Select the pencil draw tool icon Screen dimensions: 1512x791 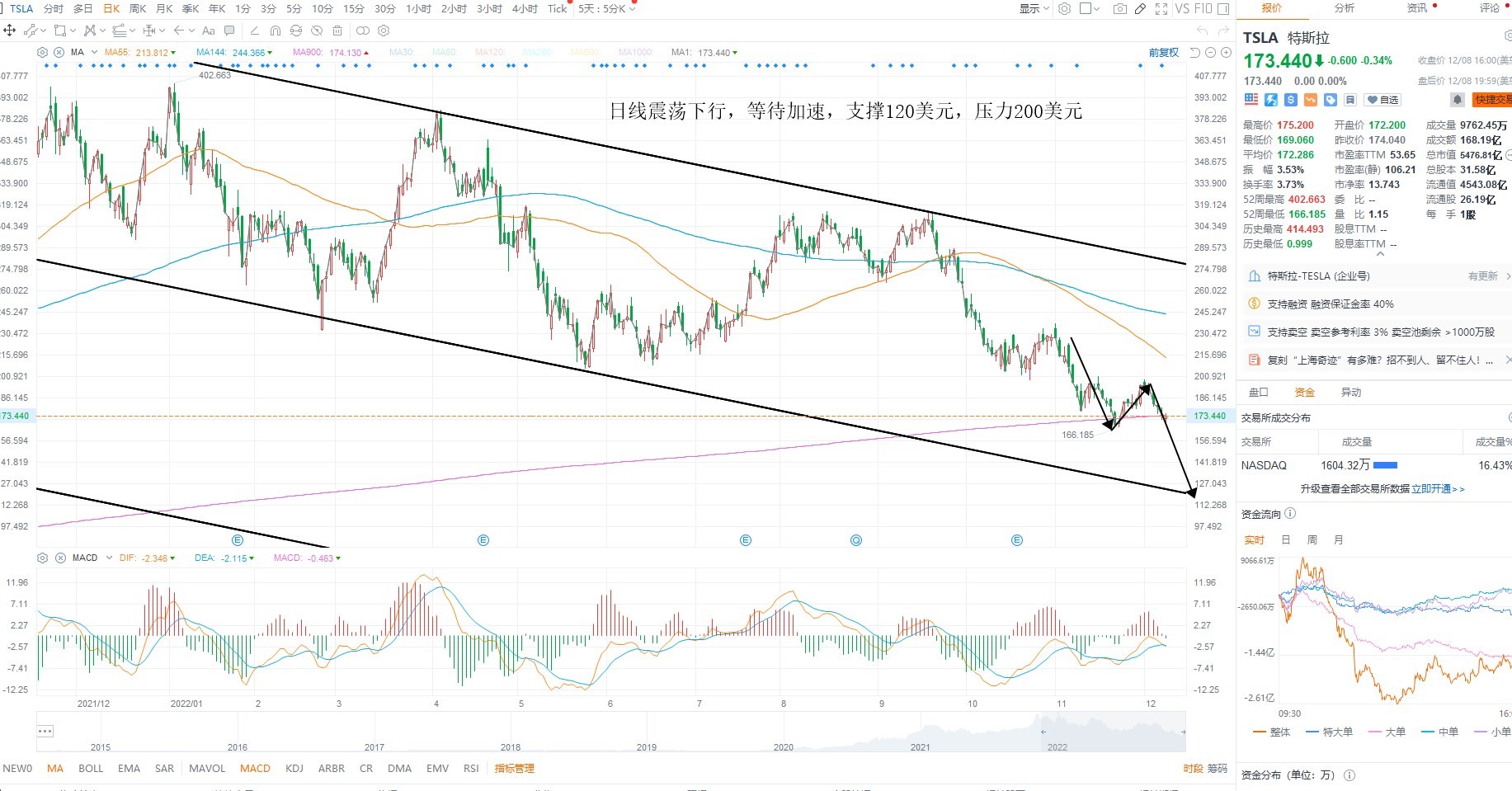pos(1140,9)
